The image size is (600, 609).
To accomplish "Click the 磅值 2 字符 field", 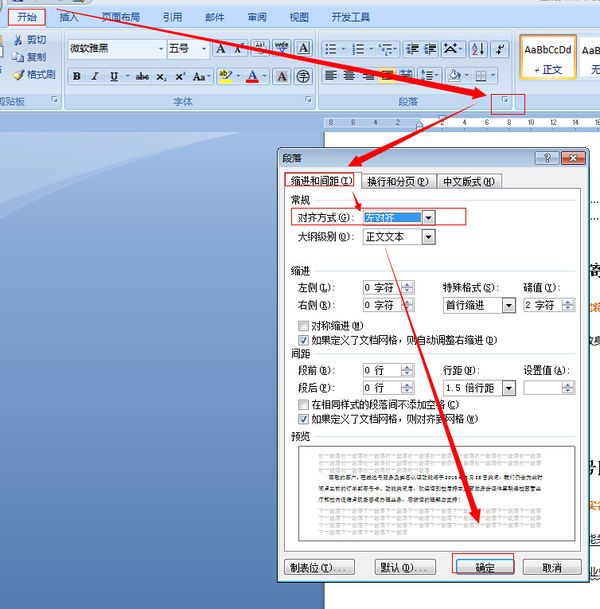I will (x=549, y=305).
